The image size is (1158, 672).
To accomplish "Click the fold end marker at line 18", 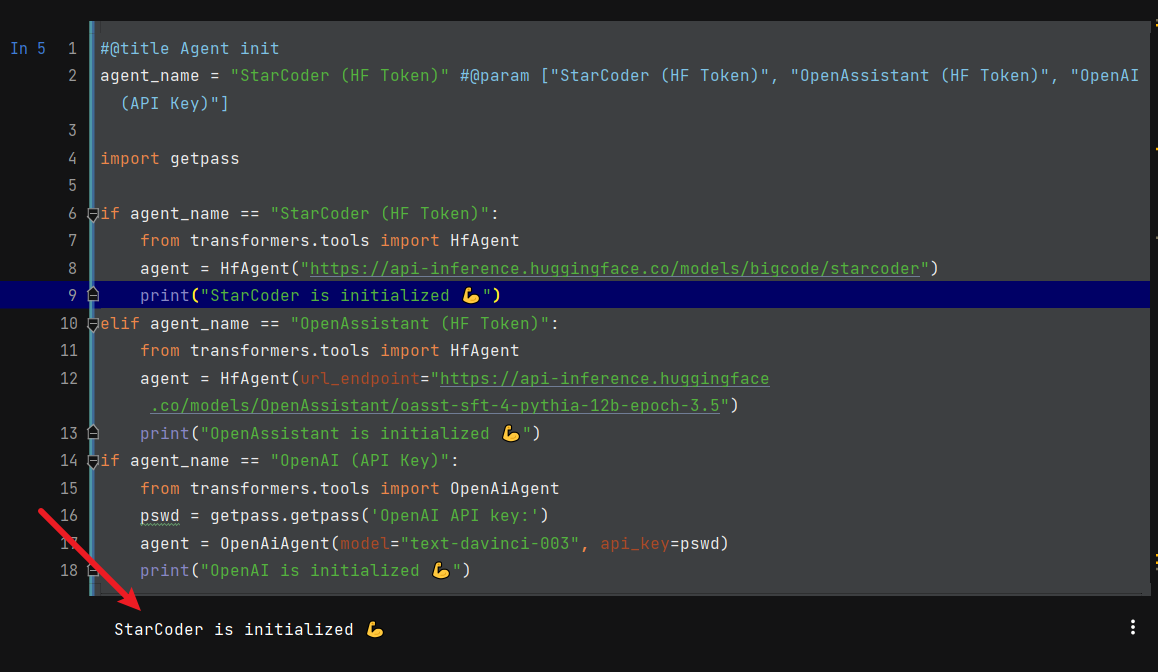I will pos(93,570).
